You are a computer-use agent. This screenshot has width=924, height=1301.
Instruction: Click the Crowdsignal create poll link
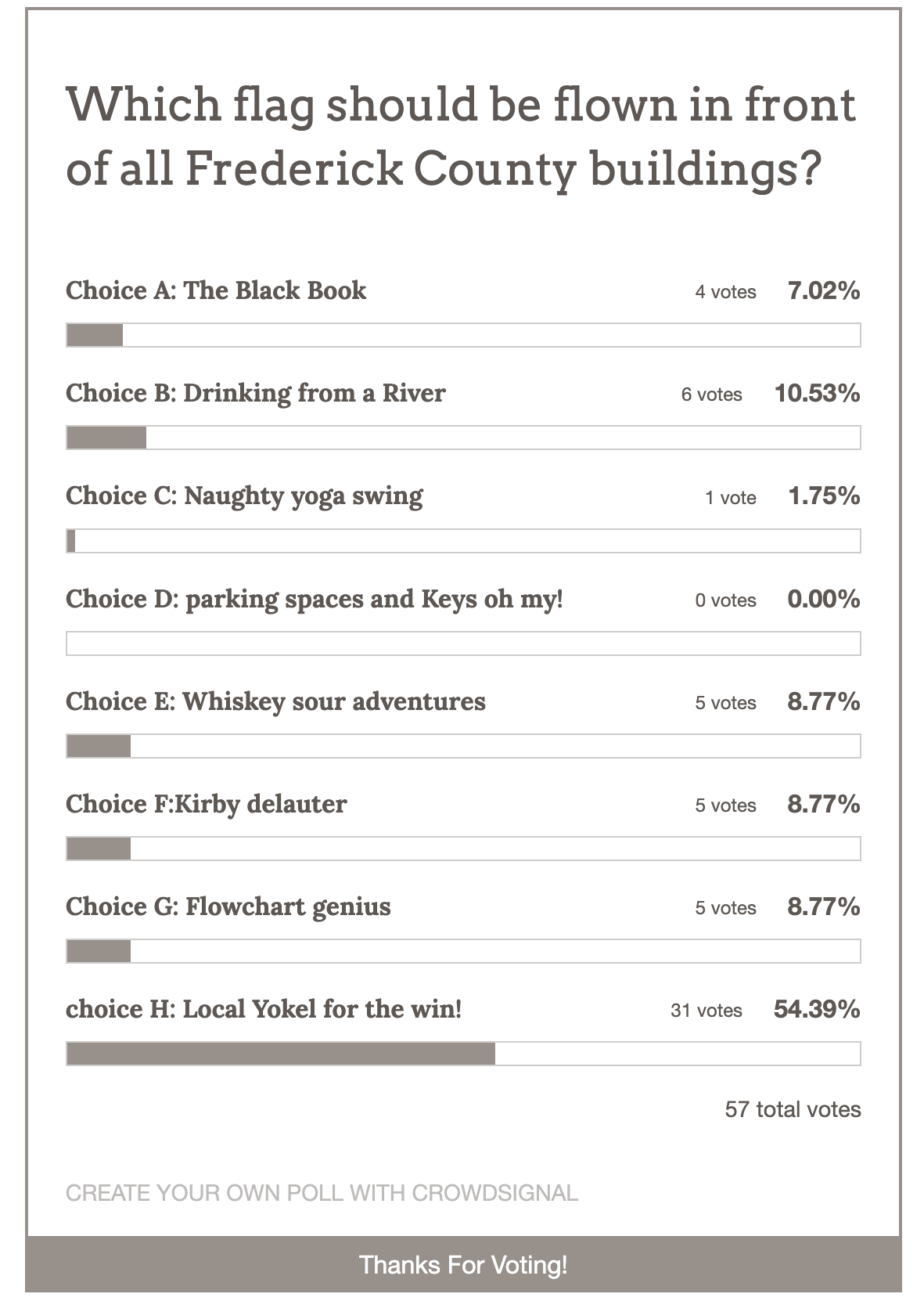pyautogui.click(x=322, y=1193)
